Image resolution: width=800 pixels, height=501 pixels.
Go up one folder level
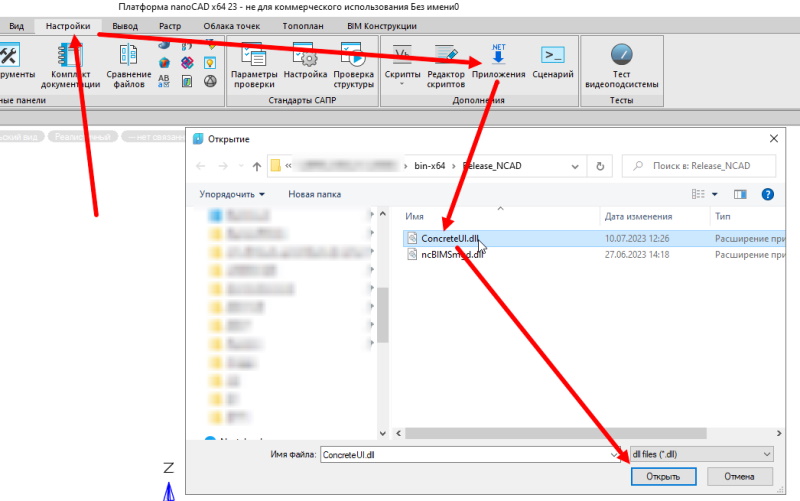(257, 166)
